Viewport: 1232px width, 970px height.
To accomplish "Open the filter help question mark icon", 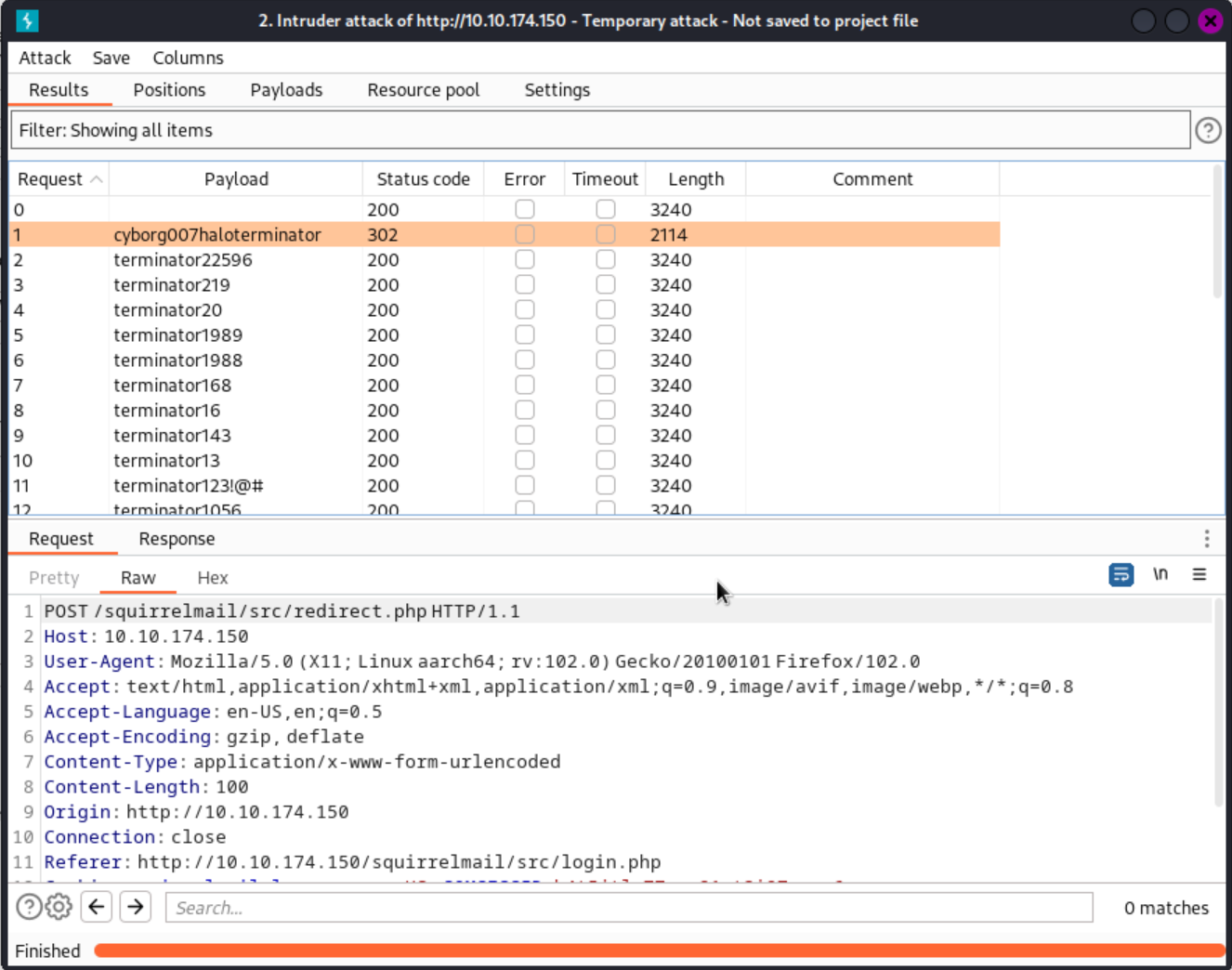I will [1208, 130].
